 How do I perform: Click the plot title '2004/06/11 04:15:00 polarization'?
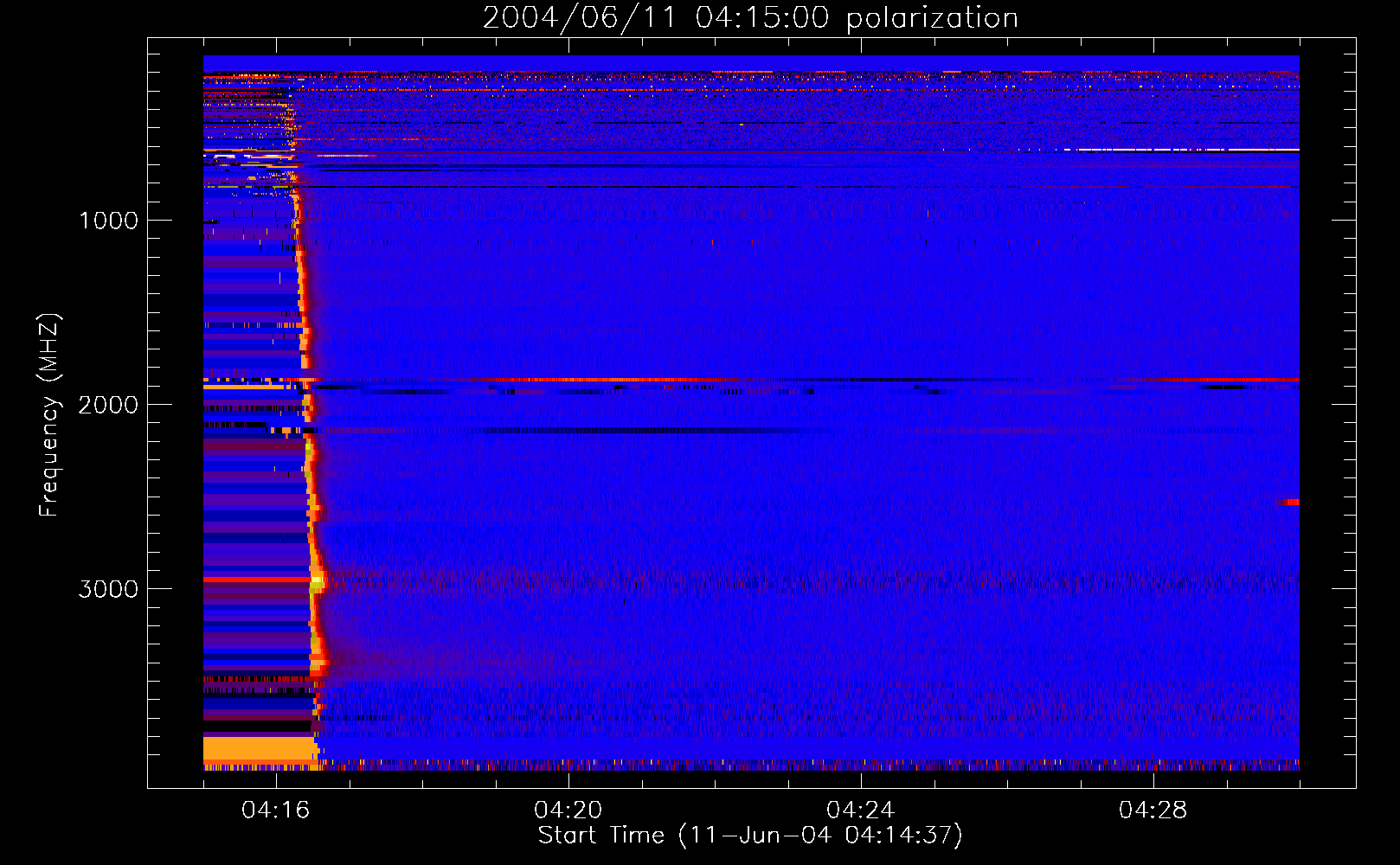(750, 18)
